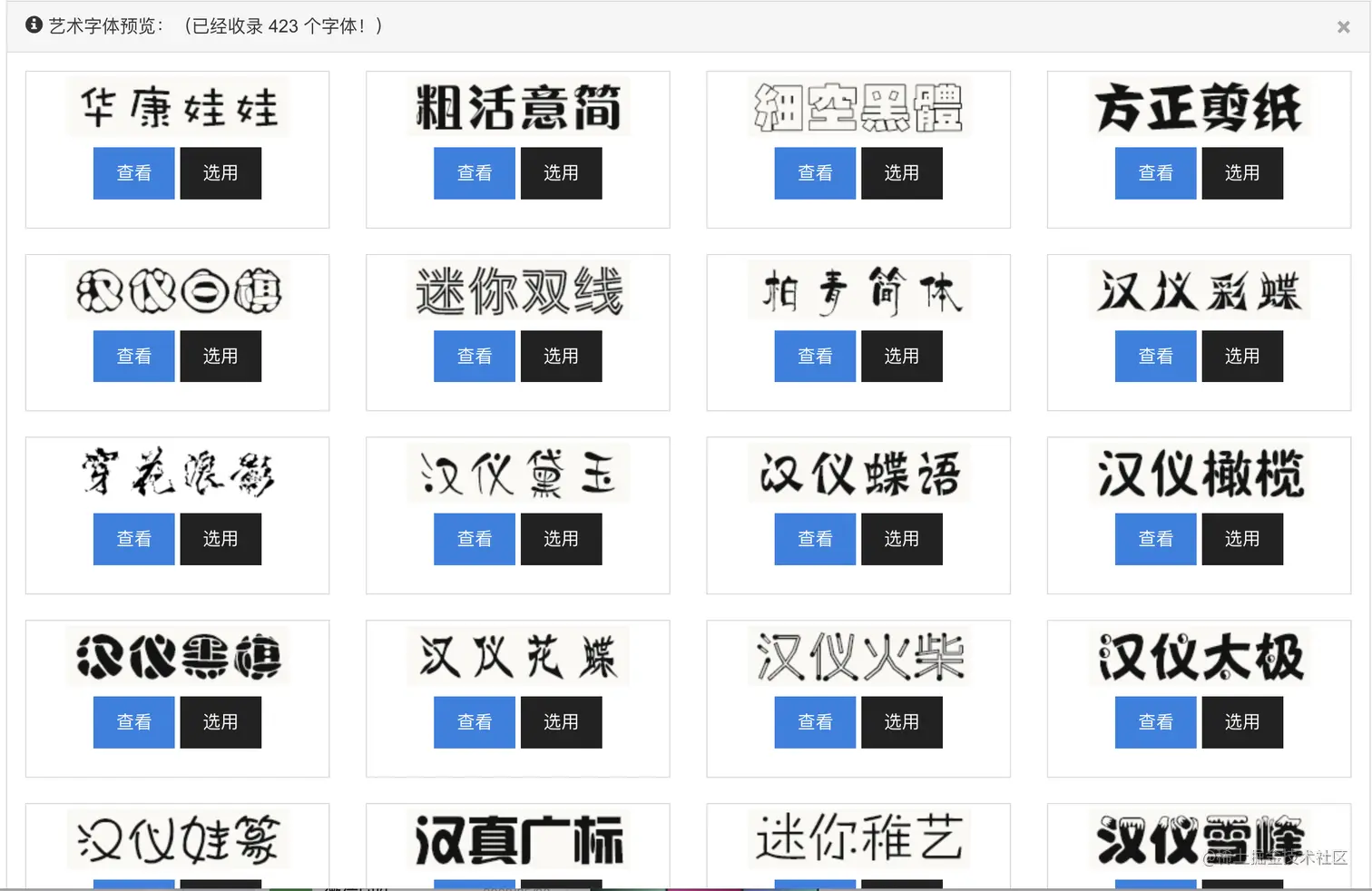Viewport: 1372px width, 891px height.
Task: Choose 汉仪橄榄 using 选用
Action: (1242, 539)
